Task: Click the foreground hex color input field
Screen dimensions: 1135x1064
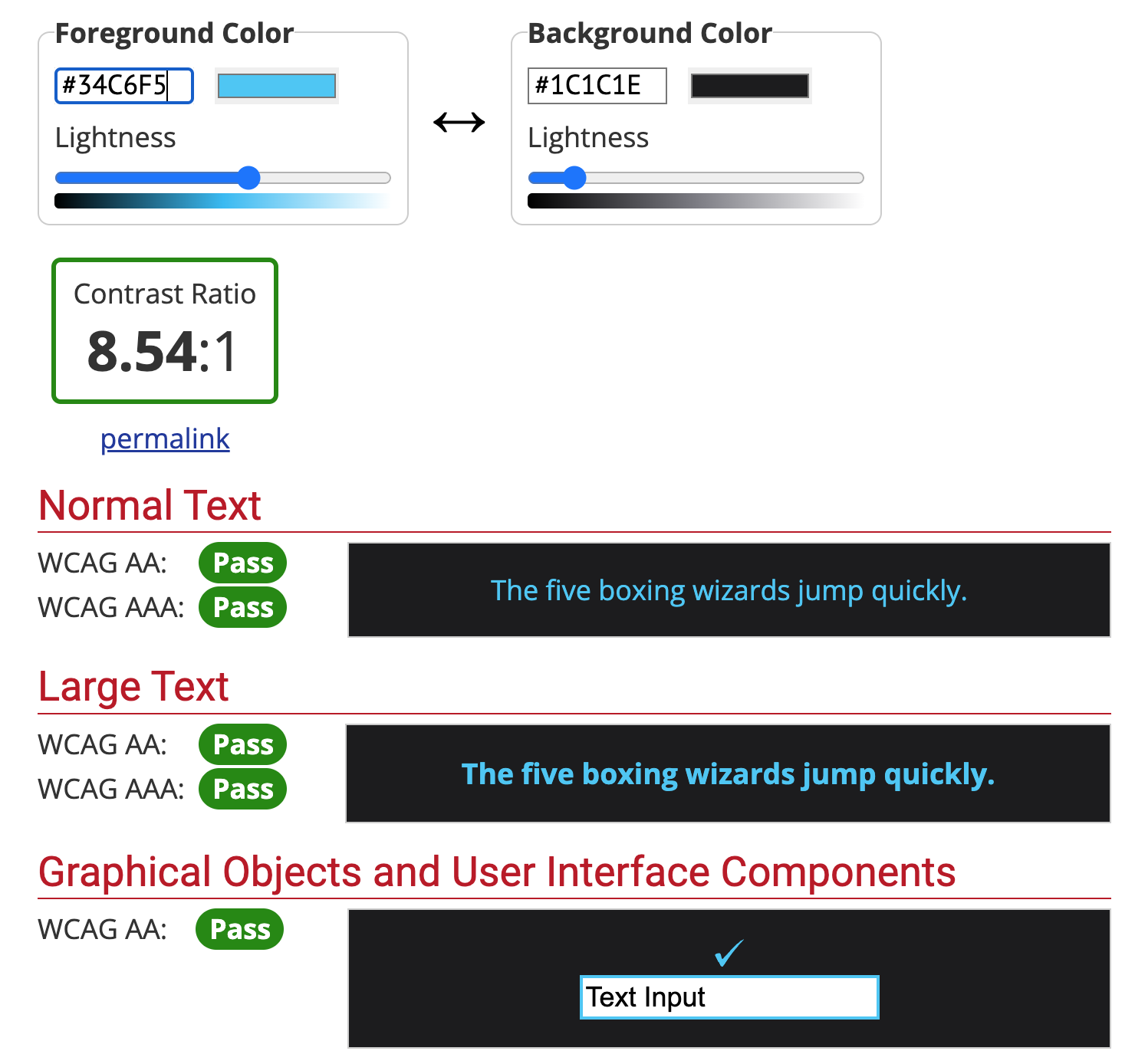Action: coord(123,86)
